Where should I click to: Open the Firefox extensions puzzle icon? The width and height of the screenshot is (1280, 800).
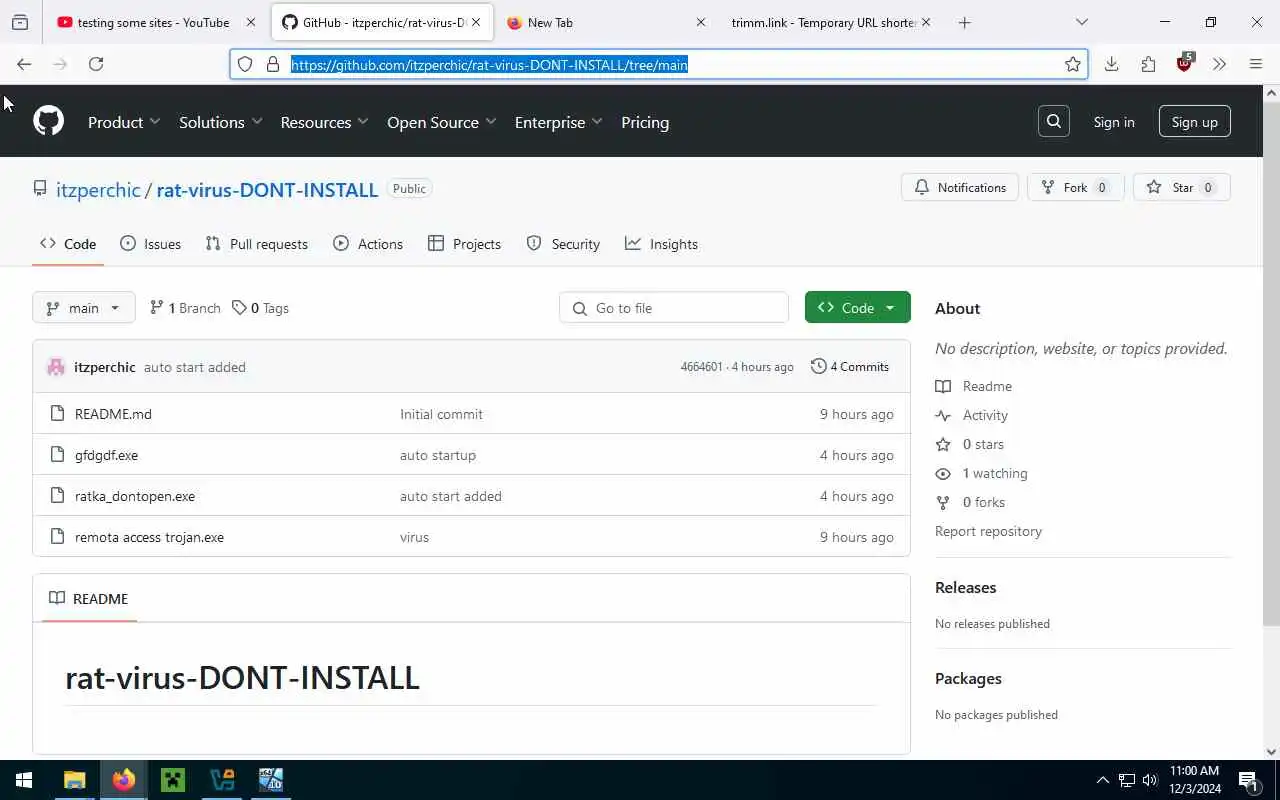(1148, 64)
